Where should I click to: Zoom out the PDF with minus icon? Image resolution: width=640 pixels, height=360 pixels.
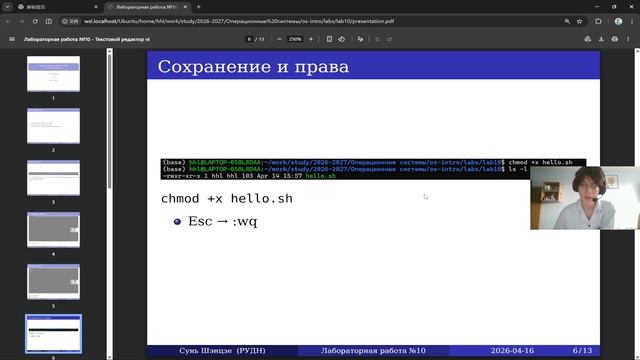[x=279, y=39]
